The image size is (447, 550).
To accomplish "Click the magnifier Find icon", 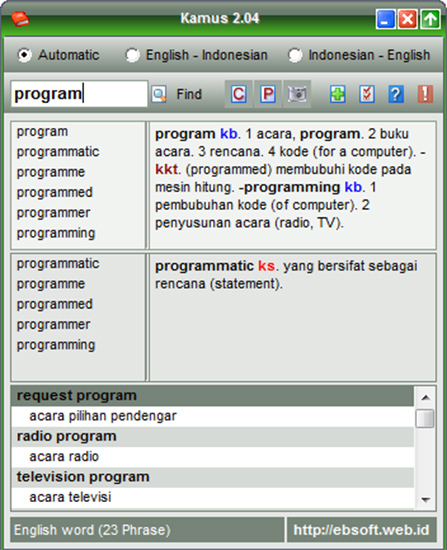I will coord(159,94).
